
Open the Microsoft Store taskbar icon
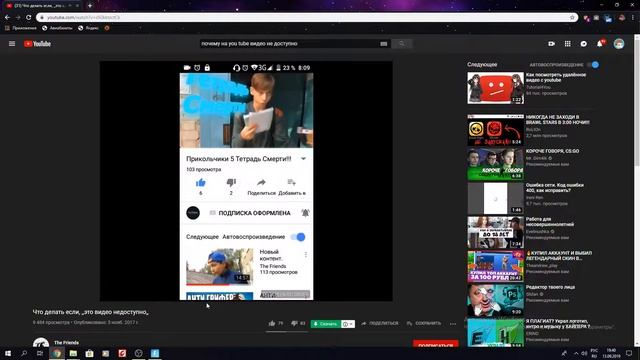89,353
